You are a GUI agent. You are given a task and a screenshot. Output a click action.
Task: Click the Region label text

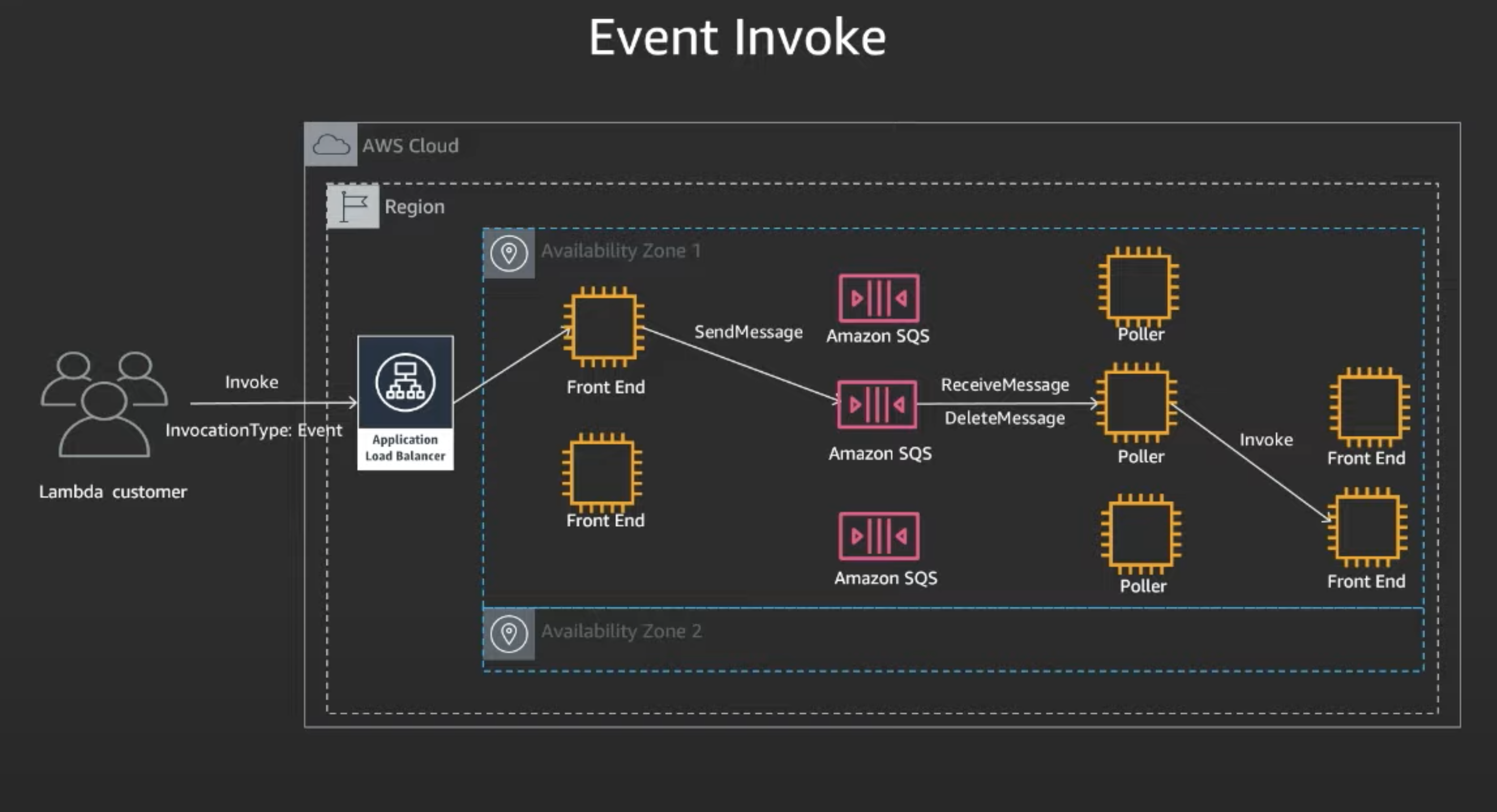pyautogui.click(x=414, y=207)
